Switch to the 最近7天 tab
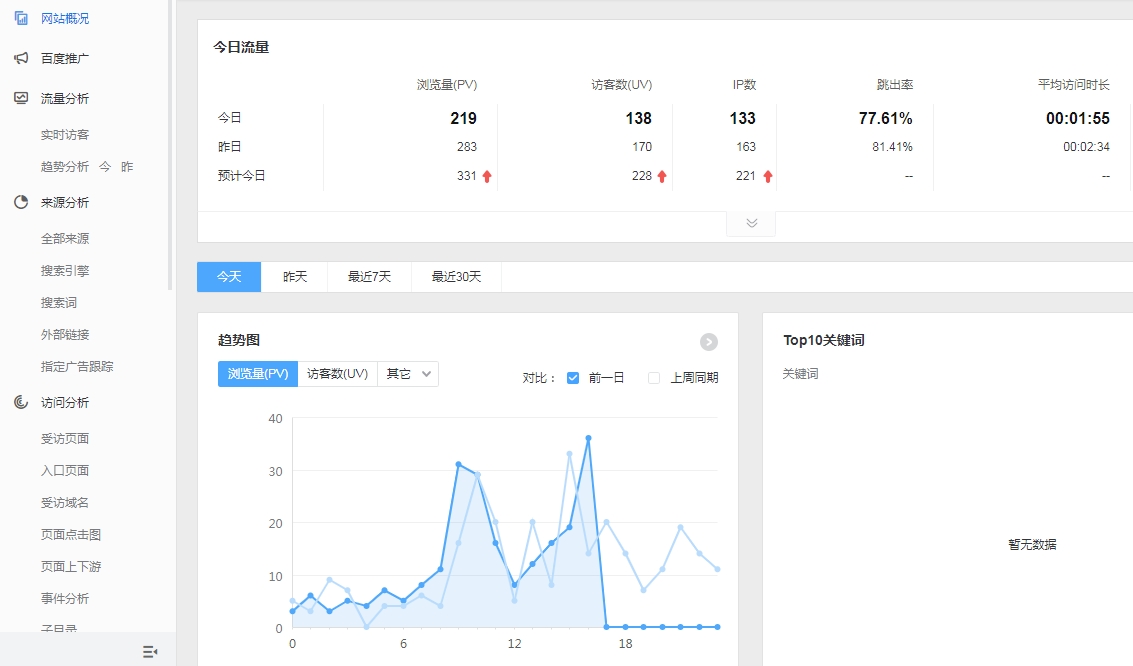This screenshot has width=1133, height=666. pyautogui.click(x=369, y=277)
